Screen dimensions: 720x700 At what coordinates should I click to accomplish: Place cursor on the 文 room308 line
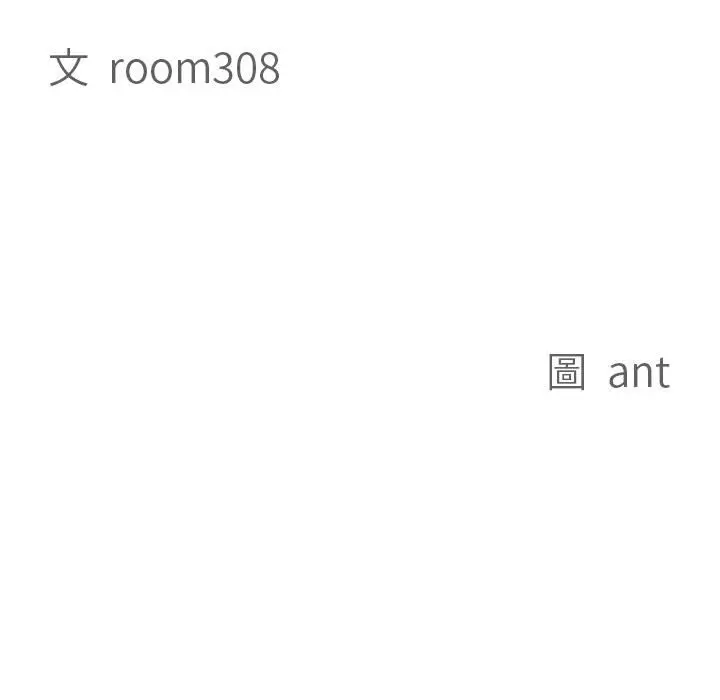[164, 68]
